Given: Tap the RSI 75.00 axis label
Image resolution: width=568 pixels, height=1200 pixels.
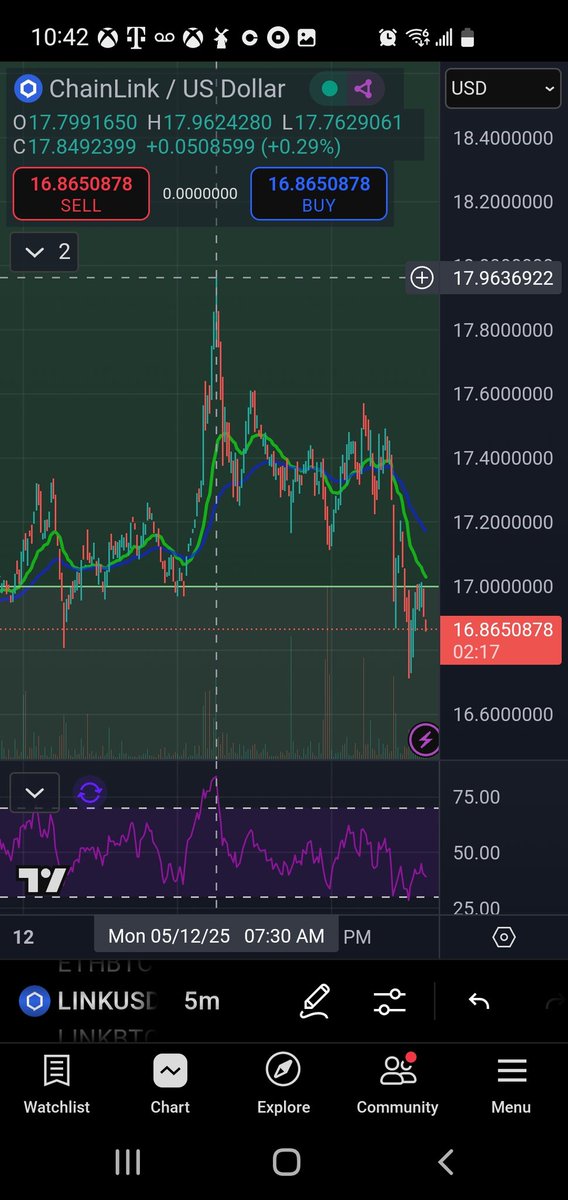Looking at the screenshot, I should [x=476, y=797].
